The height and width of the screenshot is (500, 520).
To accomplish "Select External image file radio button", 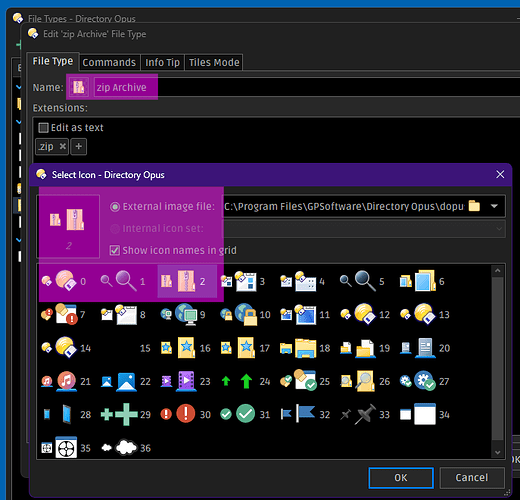I will coord(115,207).
